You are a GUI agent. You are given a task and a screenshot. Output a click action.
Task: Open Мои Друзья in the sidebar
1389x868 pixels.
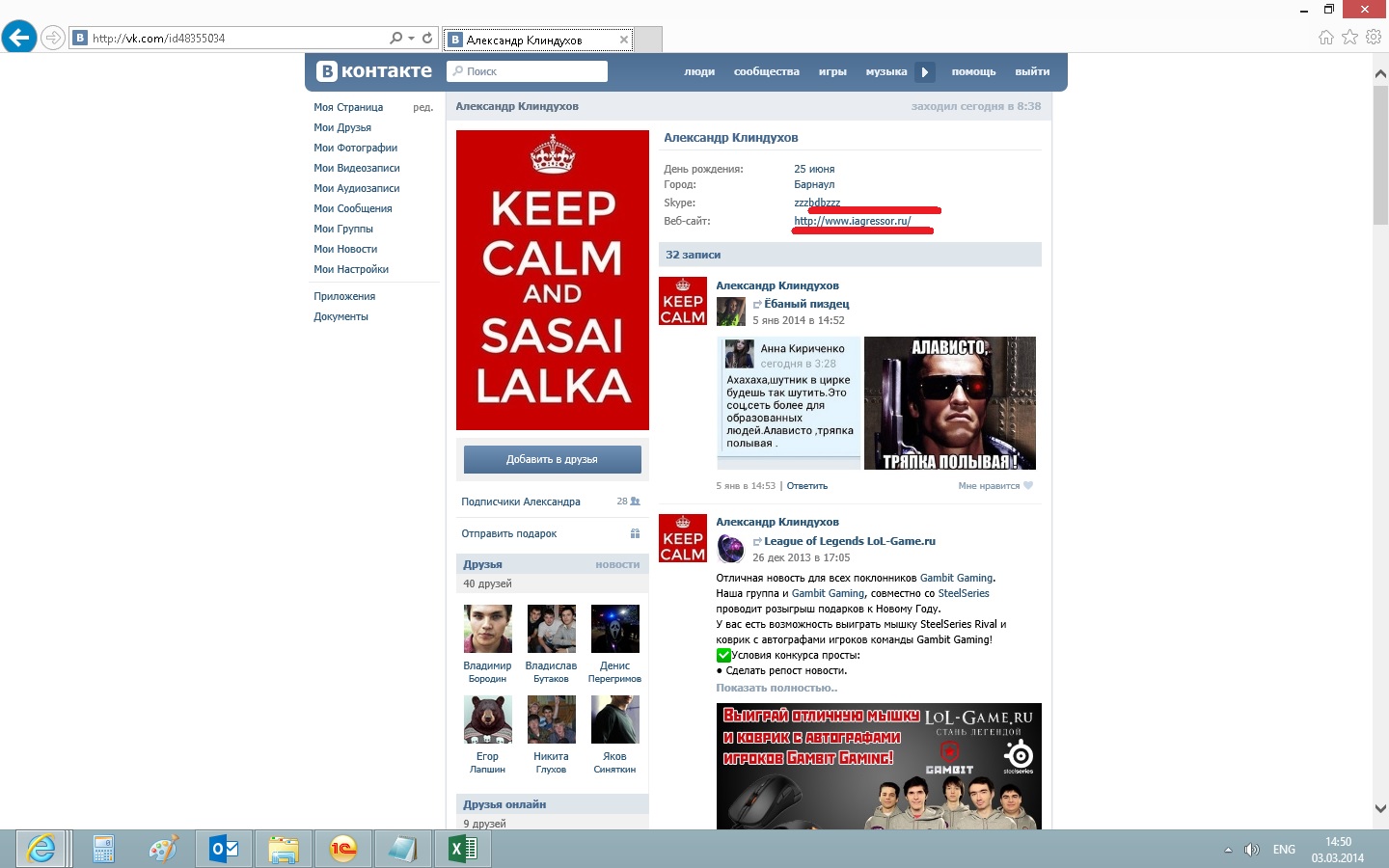pyautogui.click(x=342, y=127)
